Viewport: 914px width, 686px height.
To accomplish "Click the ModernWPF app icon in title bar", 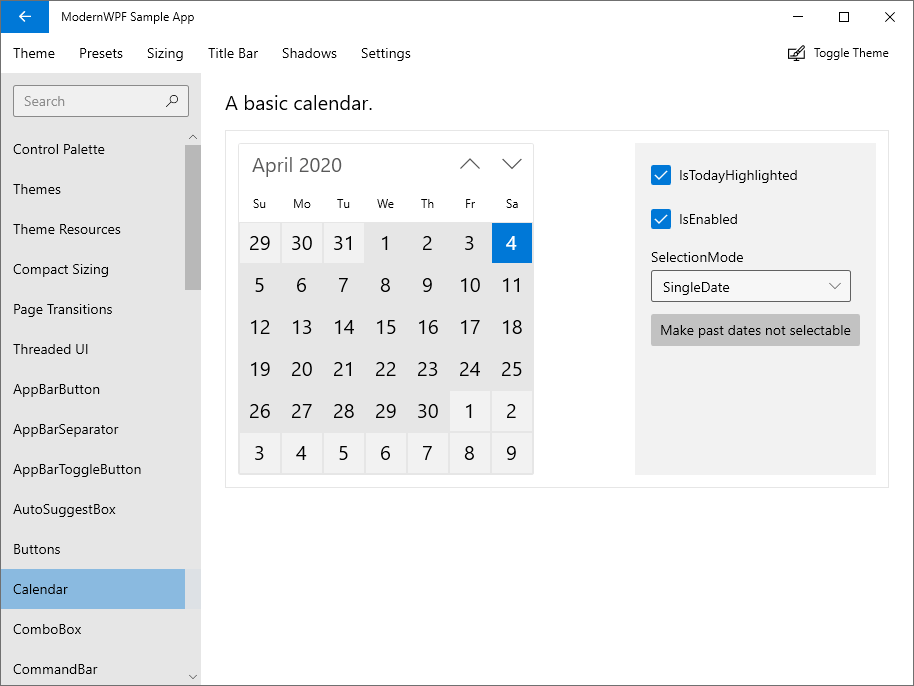I will point(24,16).
